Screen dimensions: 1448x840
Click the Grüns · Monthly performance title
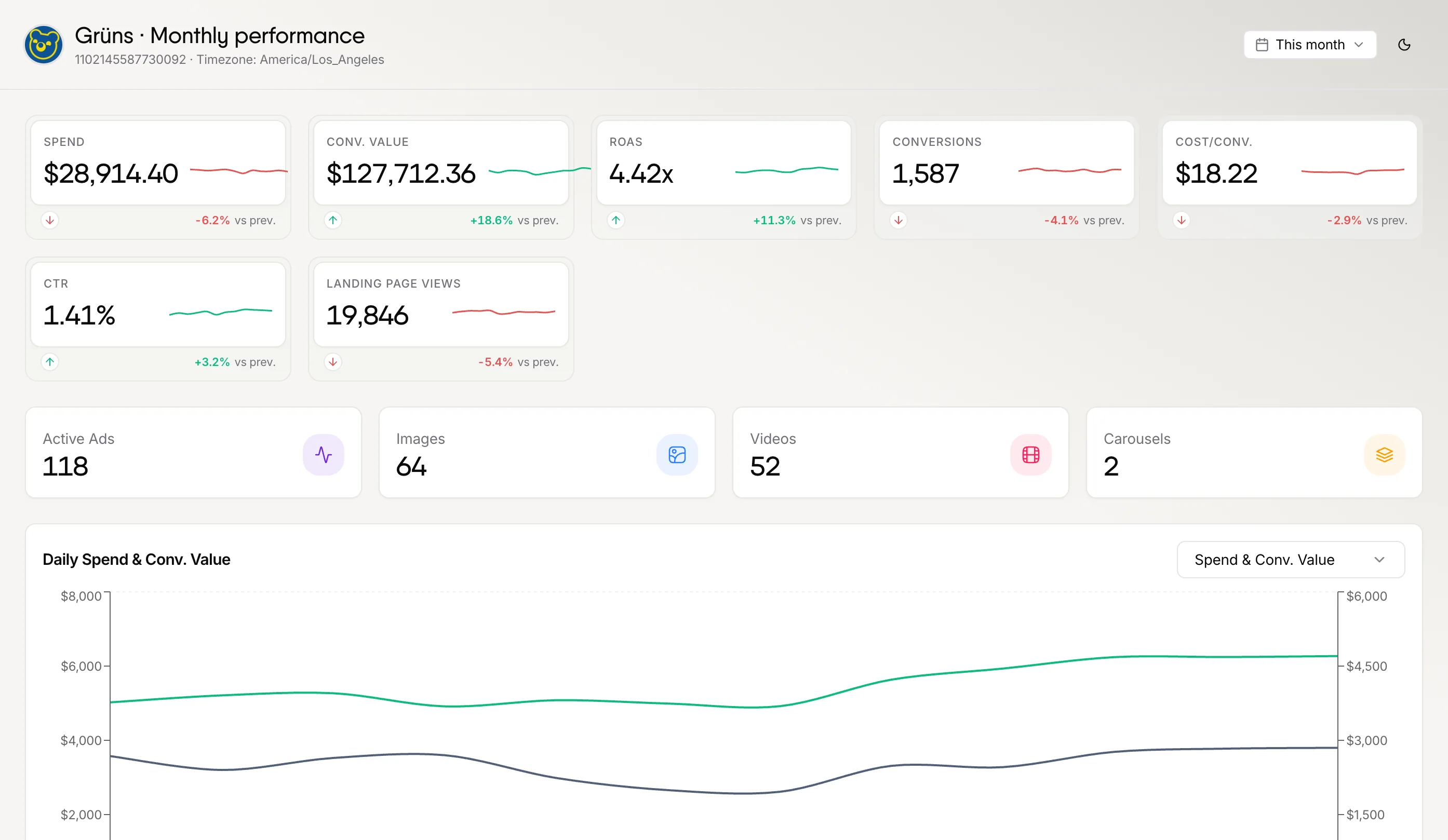point(220,36)
